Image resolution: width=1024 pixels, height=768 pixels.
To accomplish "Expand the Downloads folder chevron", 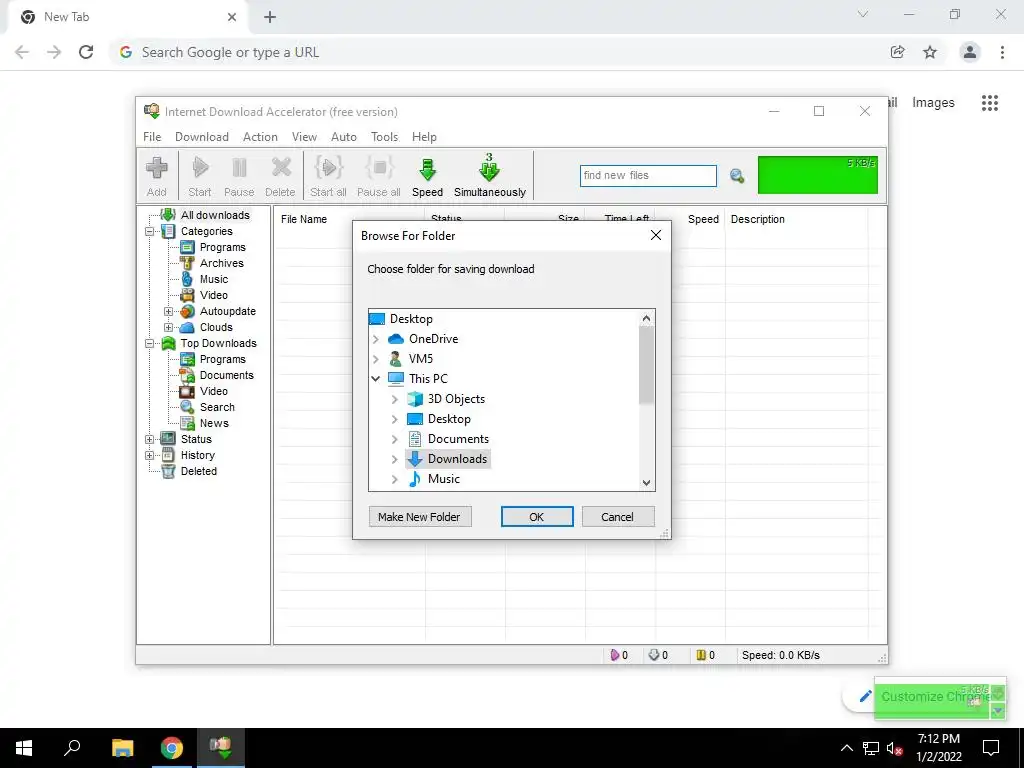I will tap(394, 459).
